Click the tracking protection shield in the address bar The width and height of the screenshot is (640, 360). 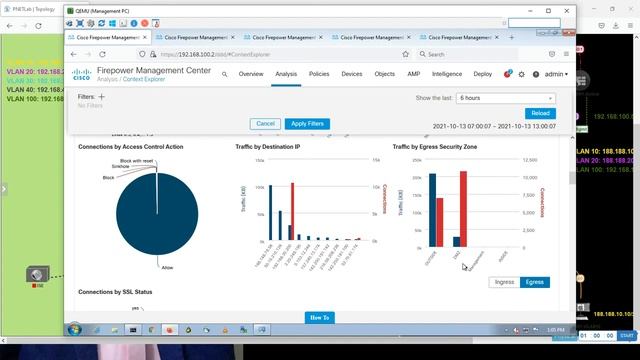point(142,54)
